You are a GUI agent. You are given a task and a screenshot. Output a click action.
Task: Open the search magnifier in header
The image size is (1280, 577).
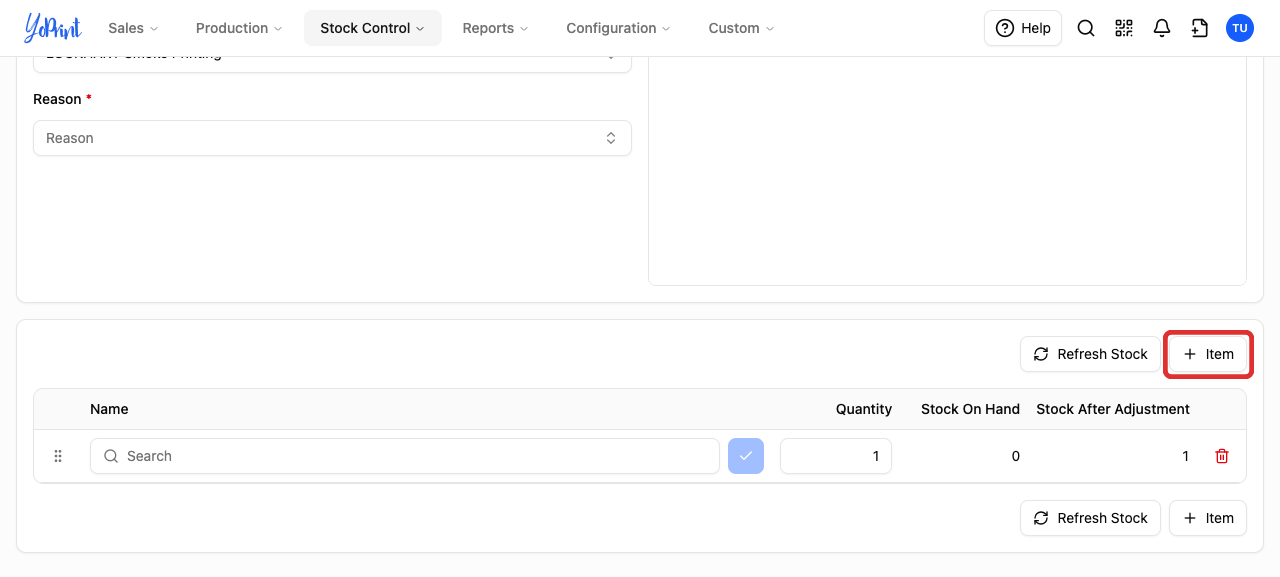pos(1086,28)
